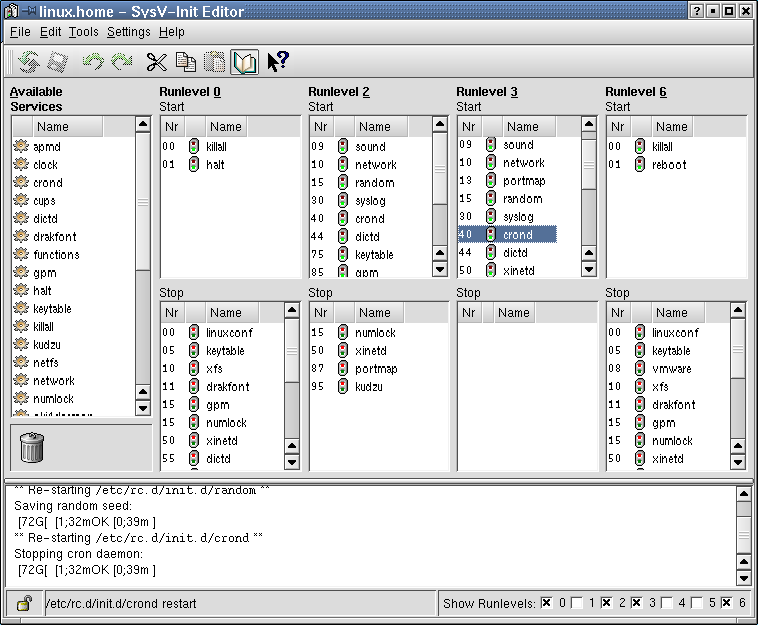
Task: Click the trash can icon
Action: (32, 447)
